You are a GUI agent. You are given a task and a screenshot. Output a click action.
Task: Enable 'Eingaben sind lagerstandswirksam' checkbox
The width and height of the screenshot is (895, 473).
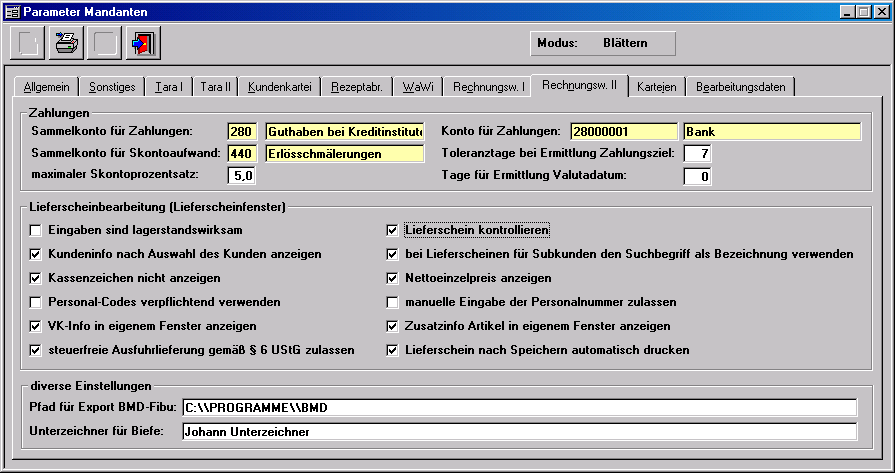[37, 230]
